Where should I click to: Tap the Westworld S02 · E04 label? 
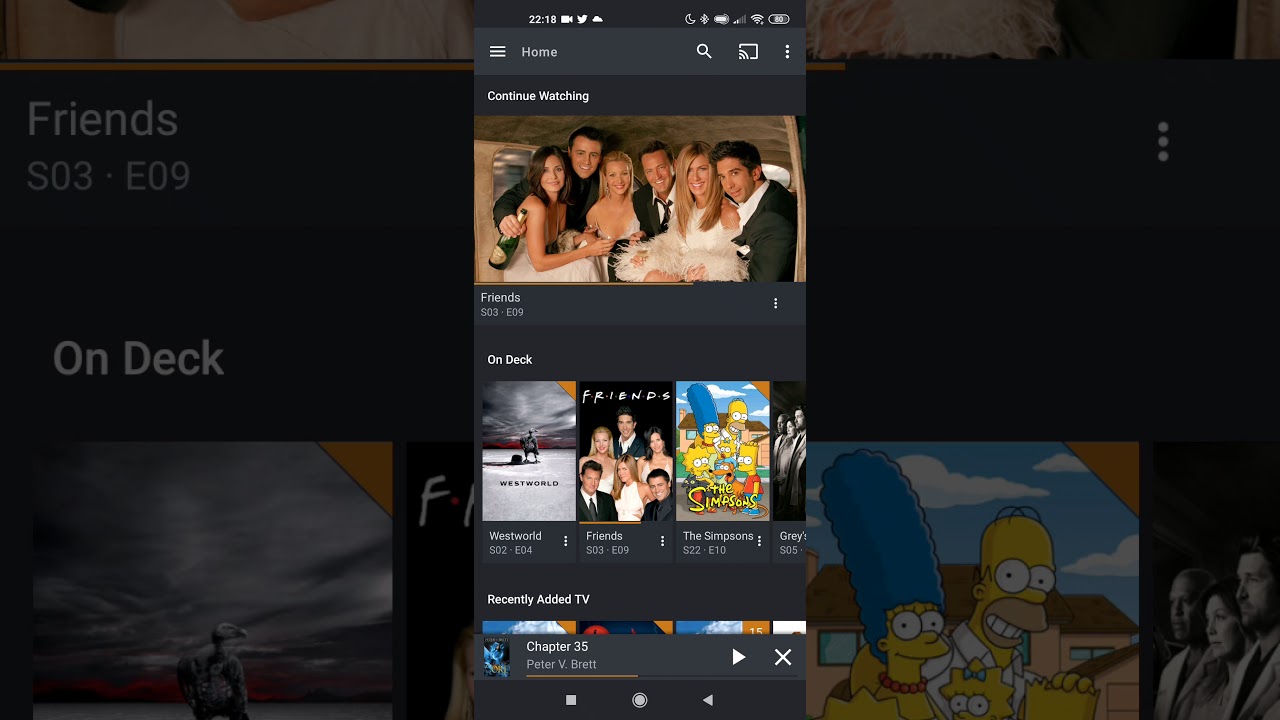[x=511, y=551]
